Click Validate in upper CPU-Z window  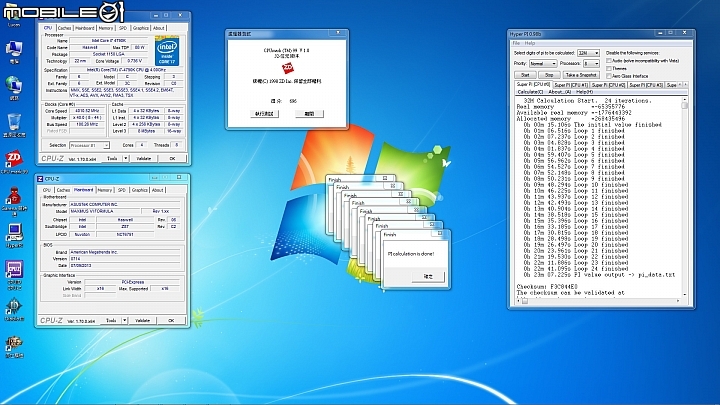[x=144, y=158]
